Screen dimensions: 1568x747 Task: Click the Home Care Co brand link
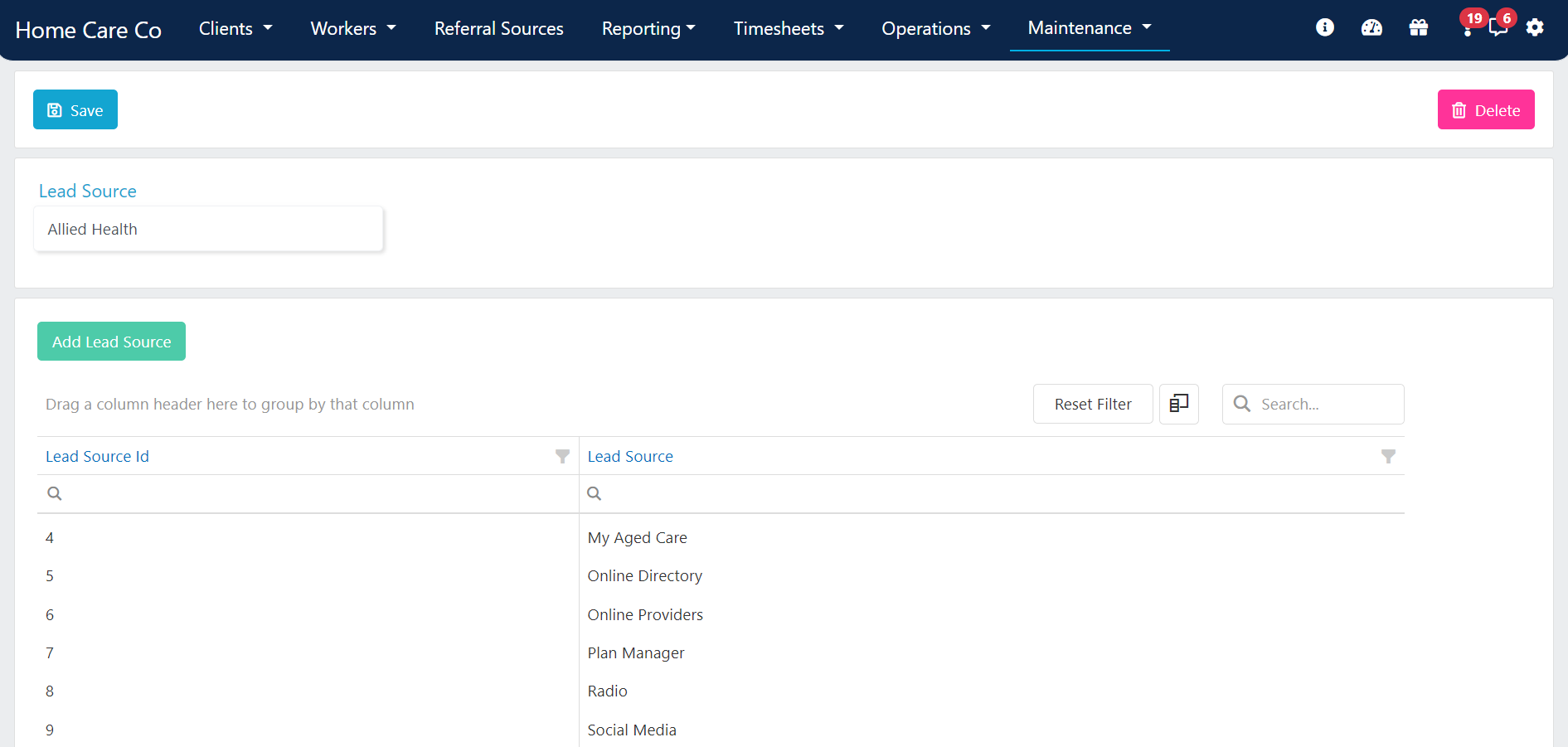89,30
